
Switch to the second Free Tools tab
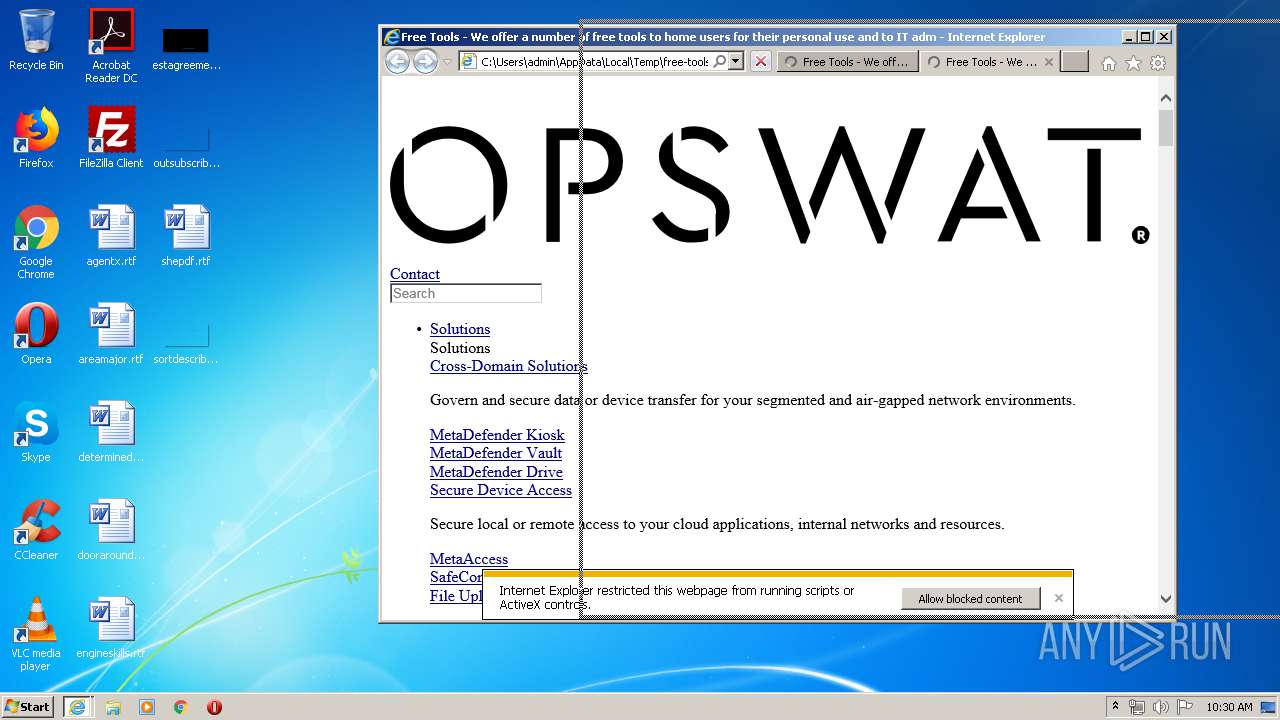click(x=982, y=62)
